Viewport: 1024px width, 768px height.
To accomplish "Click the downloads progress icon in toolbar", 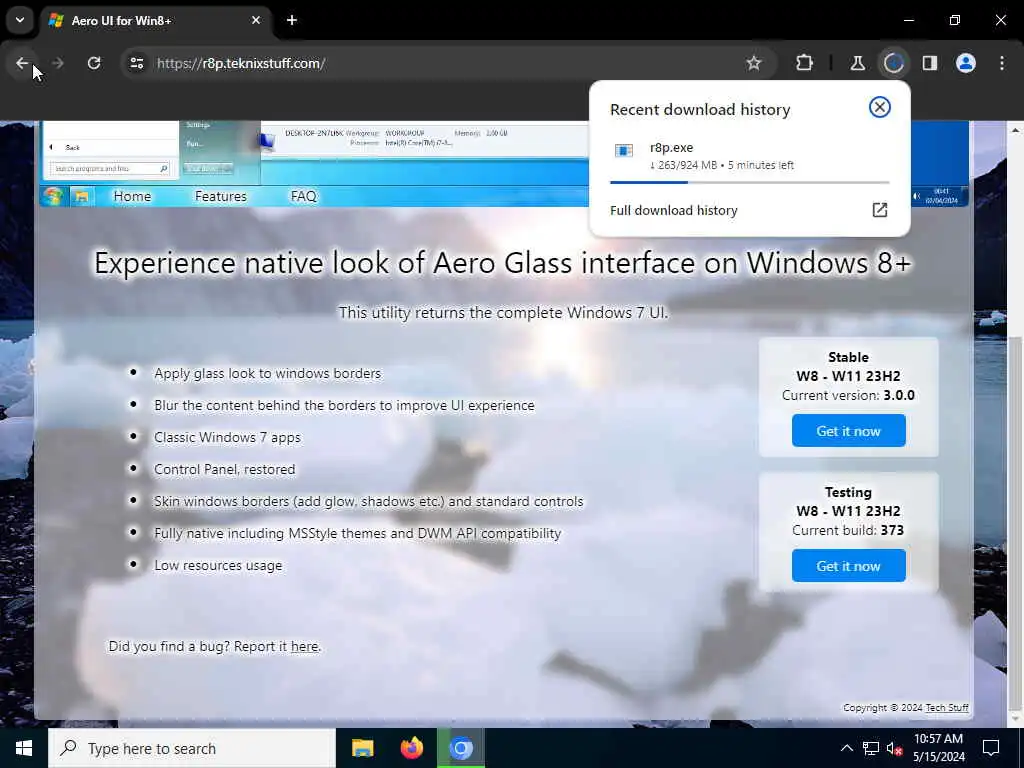I will coord(893,63).
